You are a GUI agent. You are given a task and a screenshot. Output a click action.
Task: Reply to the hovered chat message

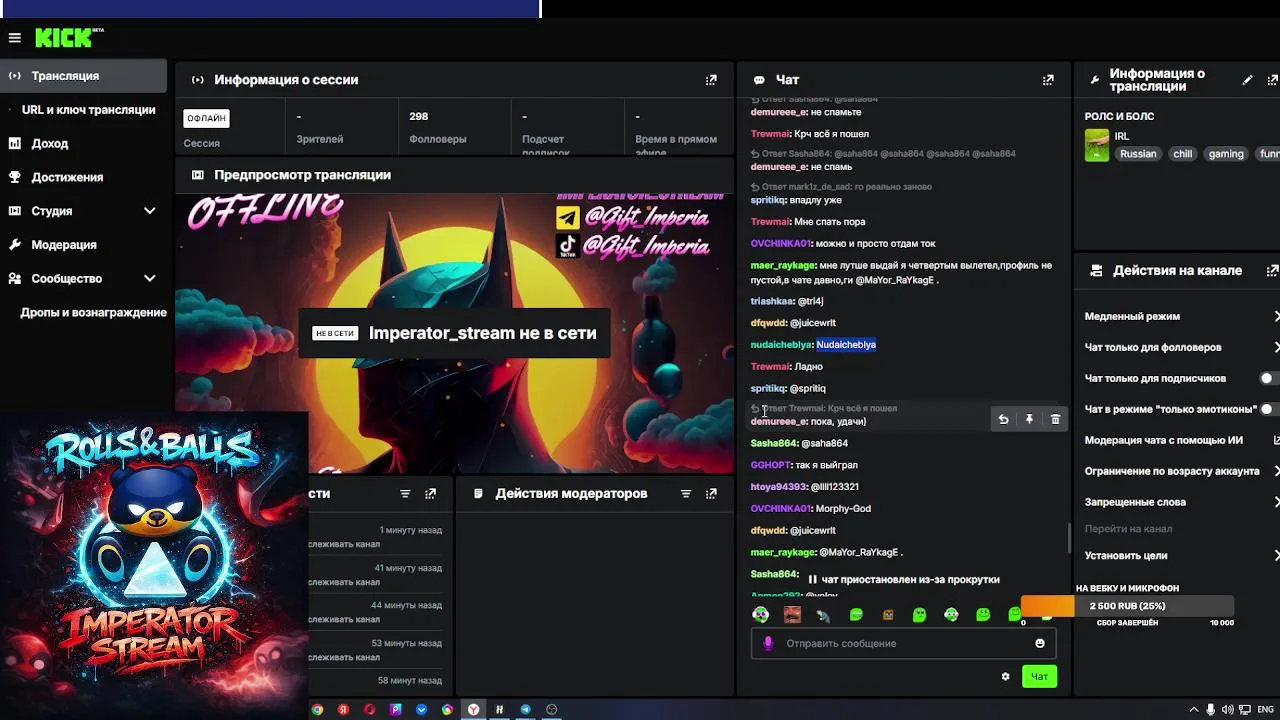click(1003, 419)
